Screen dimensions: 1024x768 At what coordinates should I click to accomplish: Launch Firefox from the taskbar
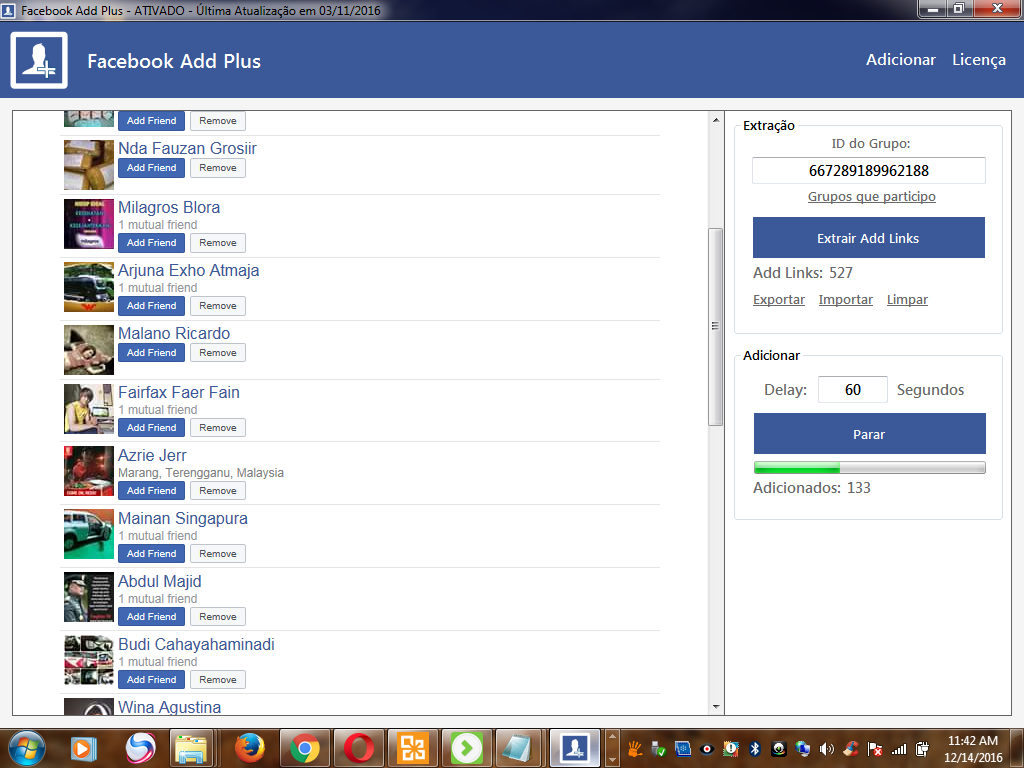tap(249, 748)
